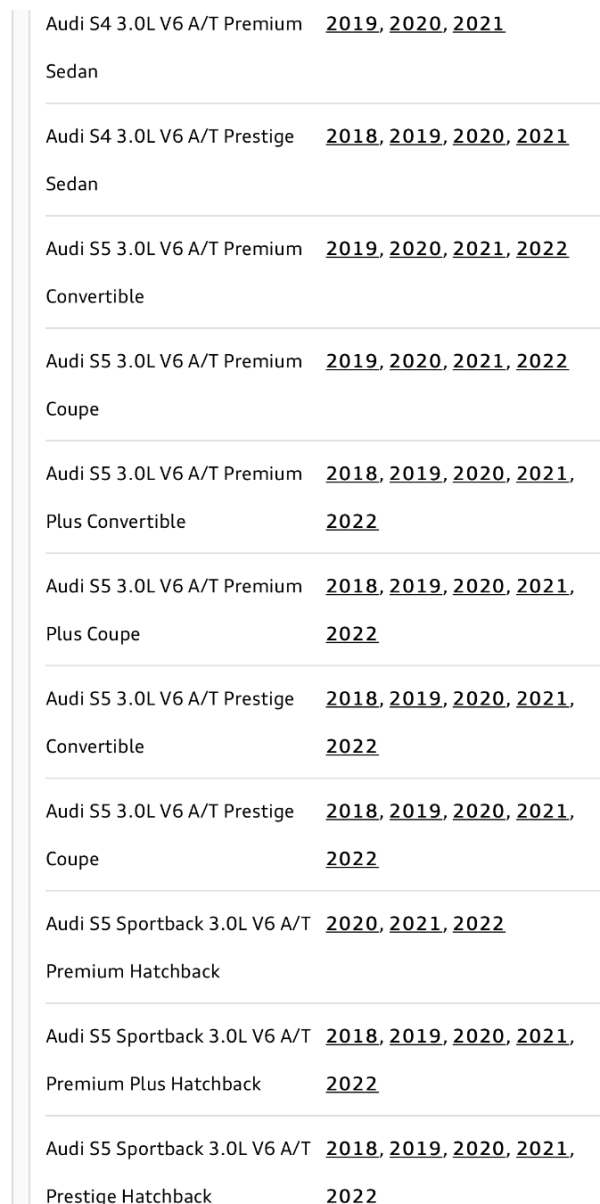
Task: Open 2019 for S5 Premium Plus Coupe
Action: [x=416, y=585]
